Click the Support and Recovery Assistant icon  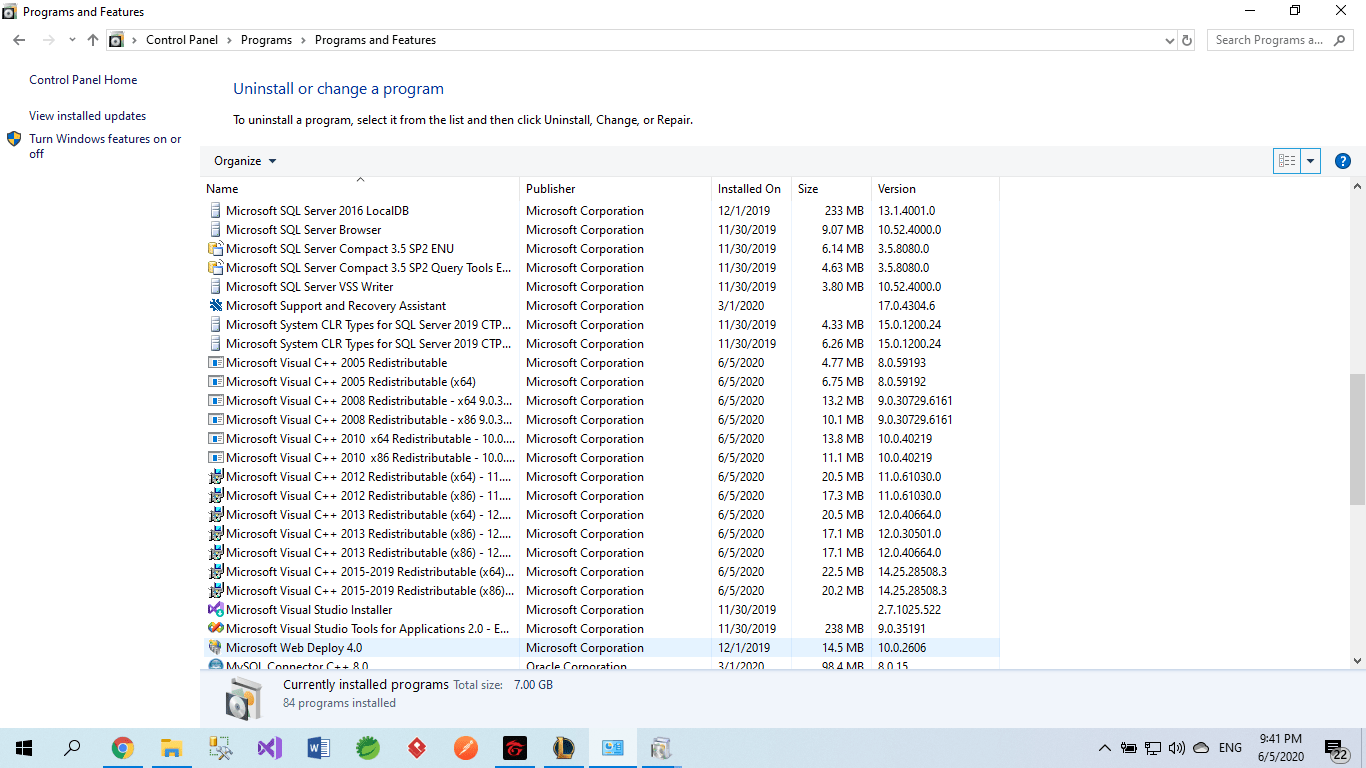click(x=215, y=306)
